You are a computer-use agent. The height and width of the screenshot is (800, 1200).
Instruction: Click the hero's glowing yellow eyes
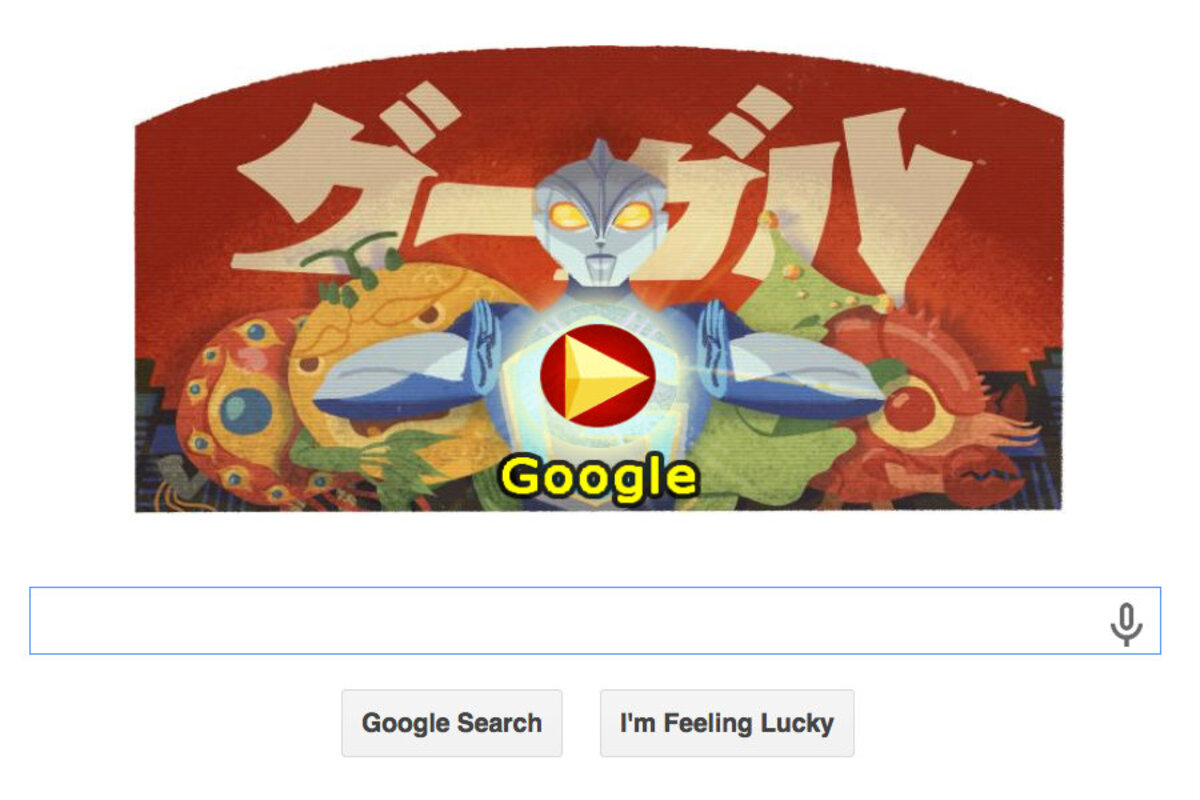(x=598, y=214)
